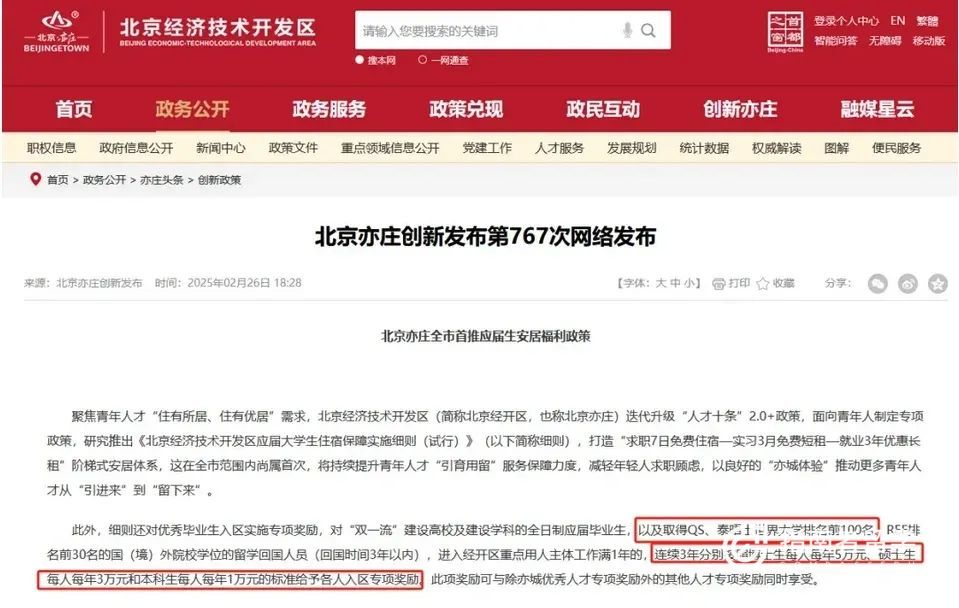Click the 亦庄头条 breadcrumb link
The width and height of the screenshot is (959, 608).
tap(161, 180)
